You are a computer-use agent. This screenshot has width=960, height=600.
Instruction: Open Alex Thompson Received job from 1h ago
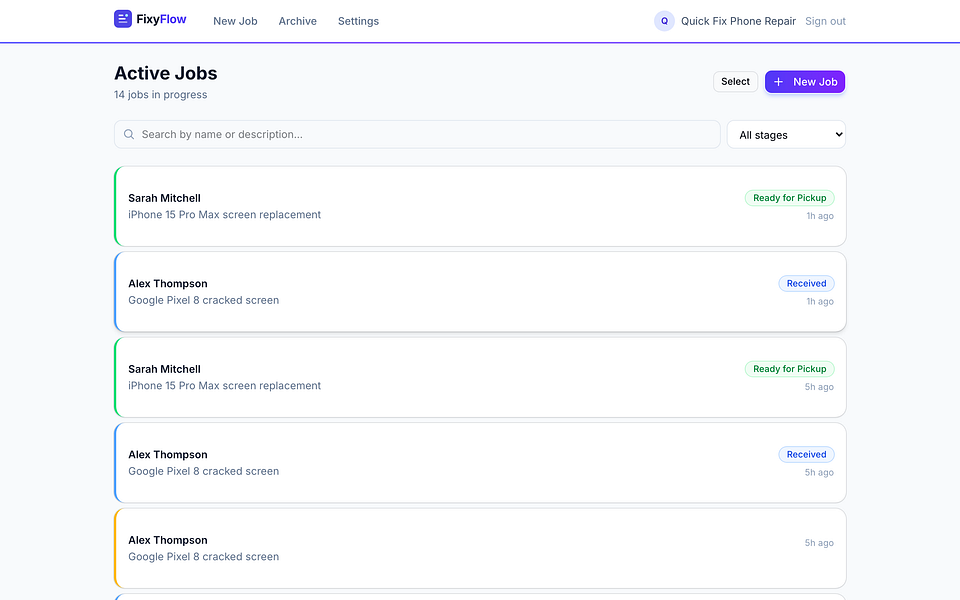480,292
